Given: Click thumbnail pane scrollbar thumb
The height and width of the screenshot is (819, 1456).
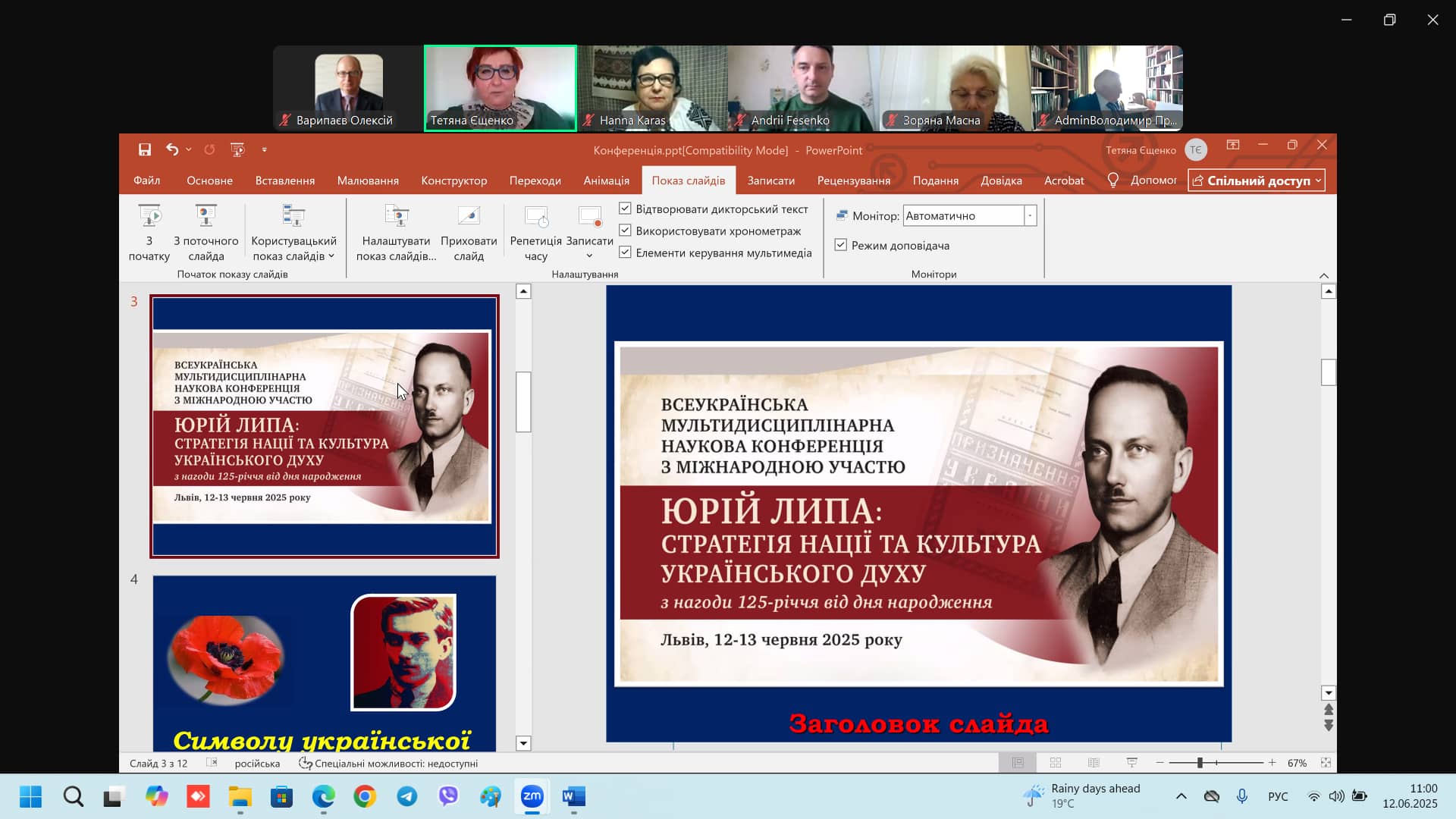Looking at the screenshot, I should click(x=523, y=401).
